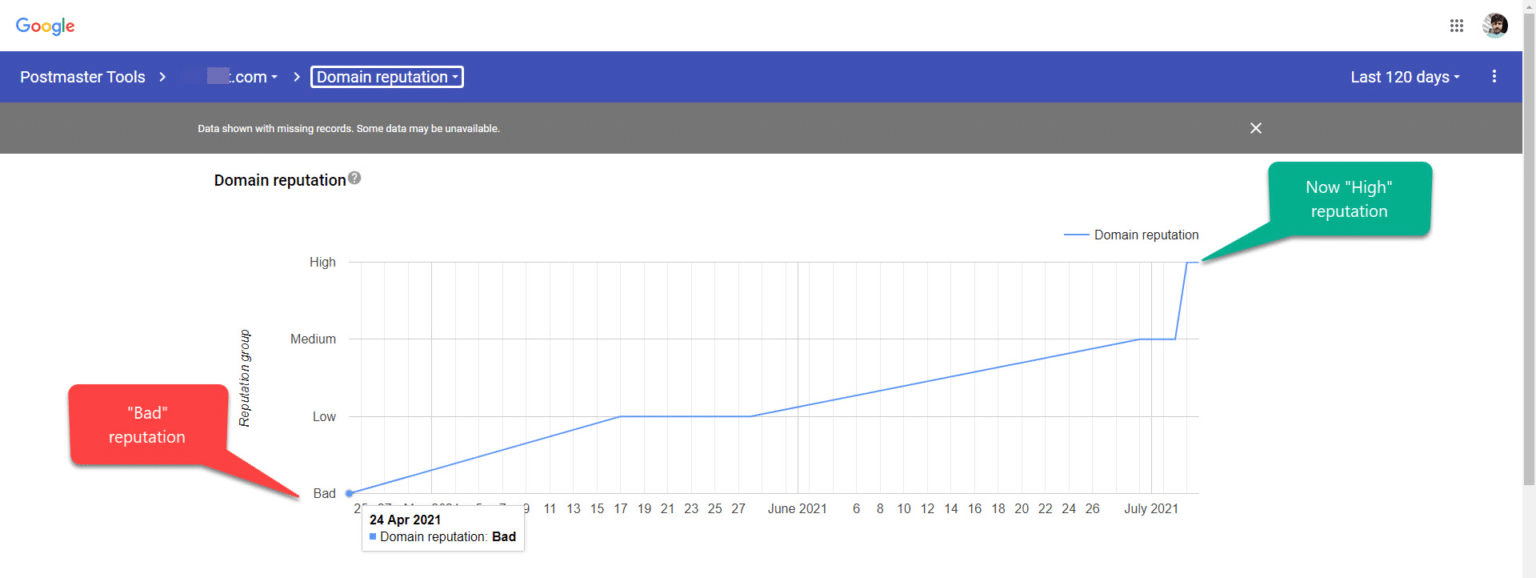The height and width of the screenshot is (578, 1536).
Task: Click the green Now High reputation callout
Action: 1349,199
